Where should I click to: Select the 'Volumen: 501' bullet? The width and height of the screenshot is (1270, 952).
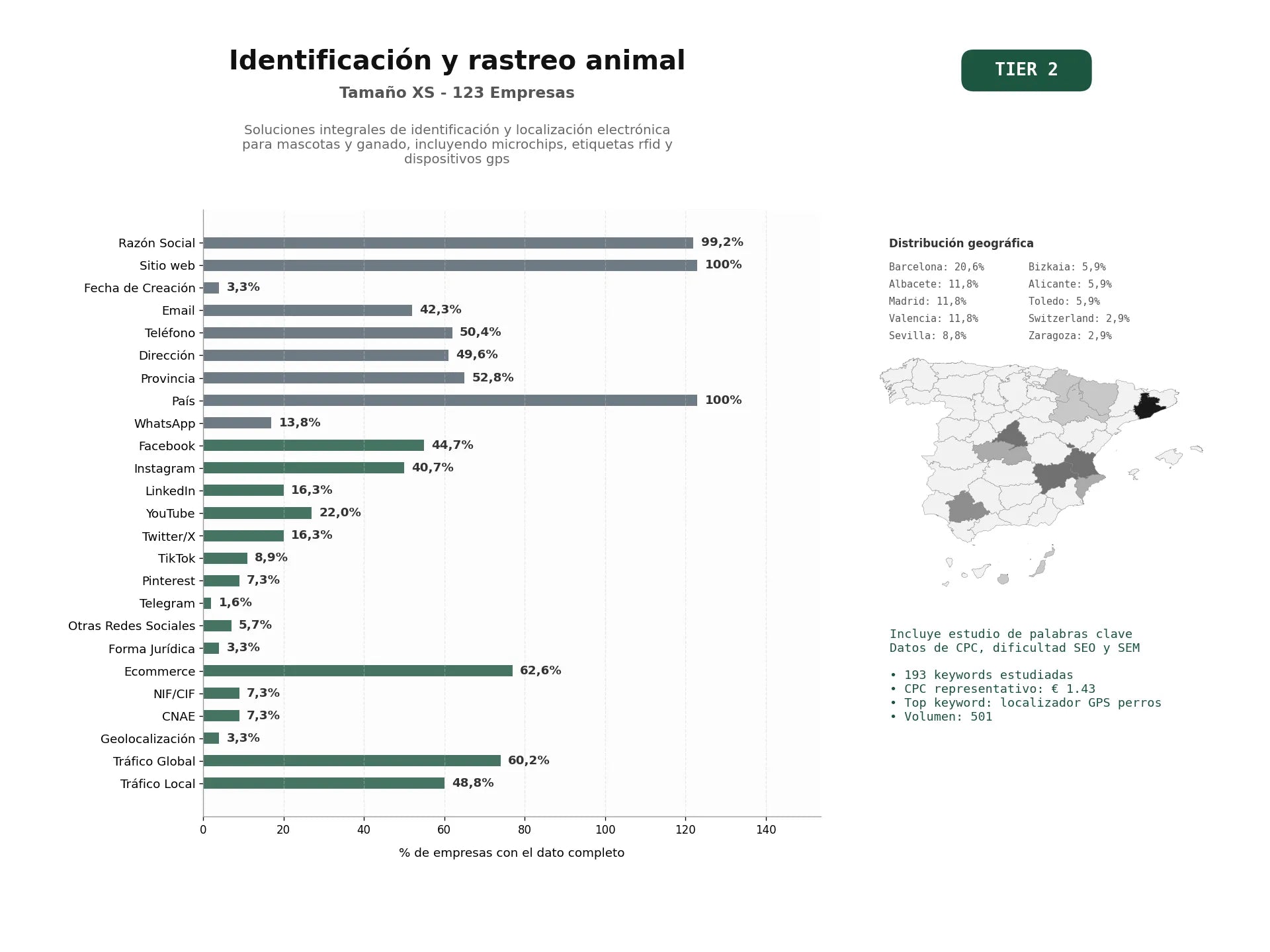(941, 717)
